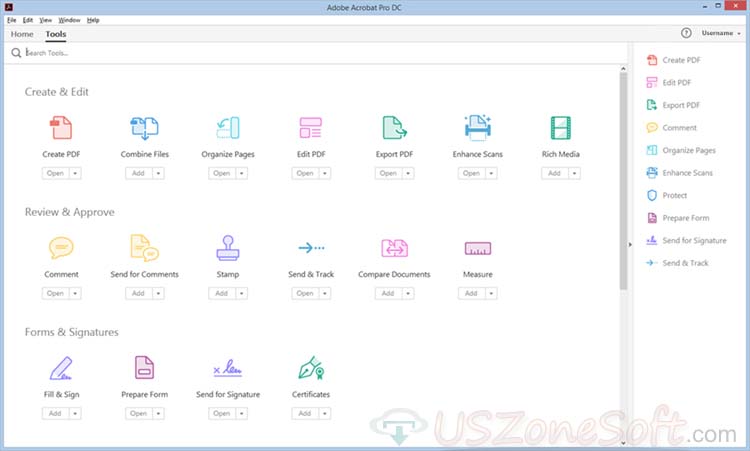Click the help question mark icon
This screenshot has width=750, height=451.
tap(686, 33)
